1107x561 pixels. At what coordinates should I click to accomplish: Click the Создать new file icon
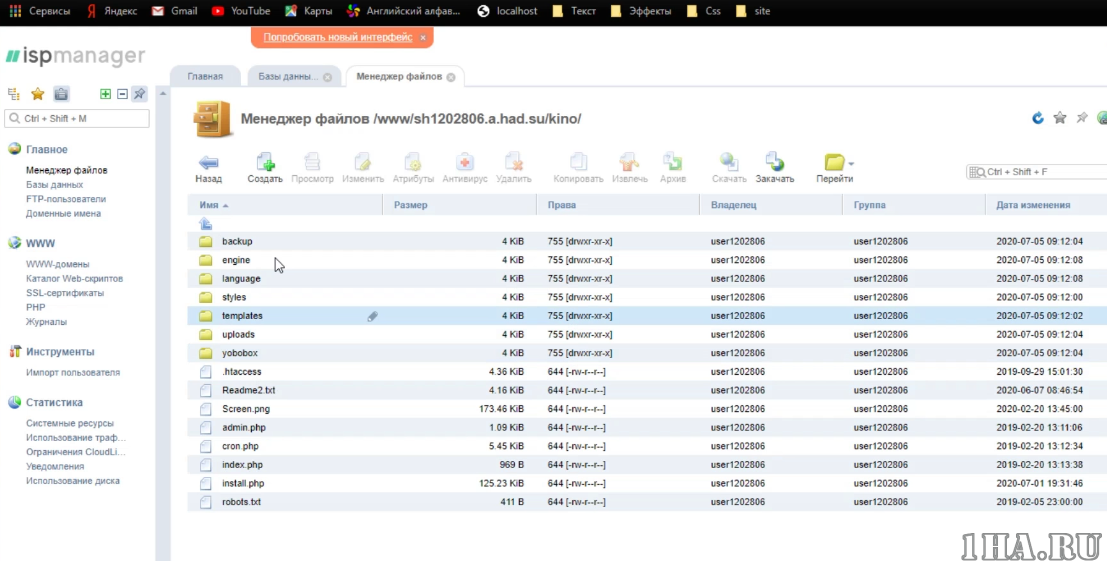click(265, 162)
